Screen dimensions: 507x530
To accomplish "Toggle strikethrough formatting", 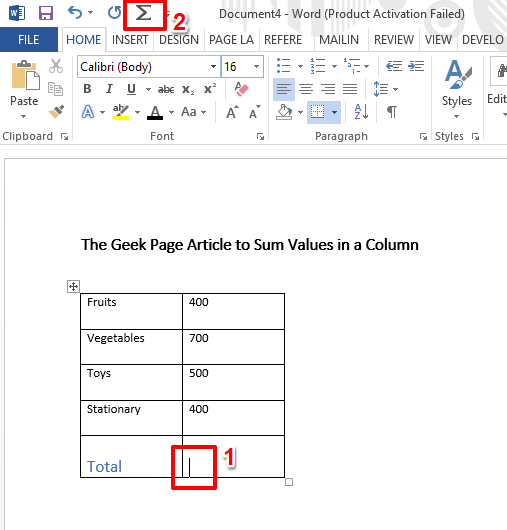I will coord(166,89).
